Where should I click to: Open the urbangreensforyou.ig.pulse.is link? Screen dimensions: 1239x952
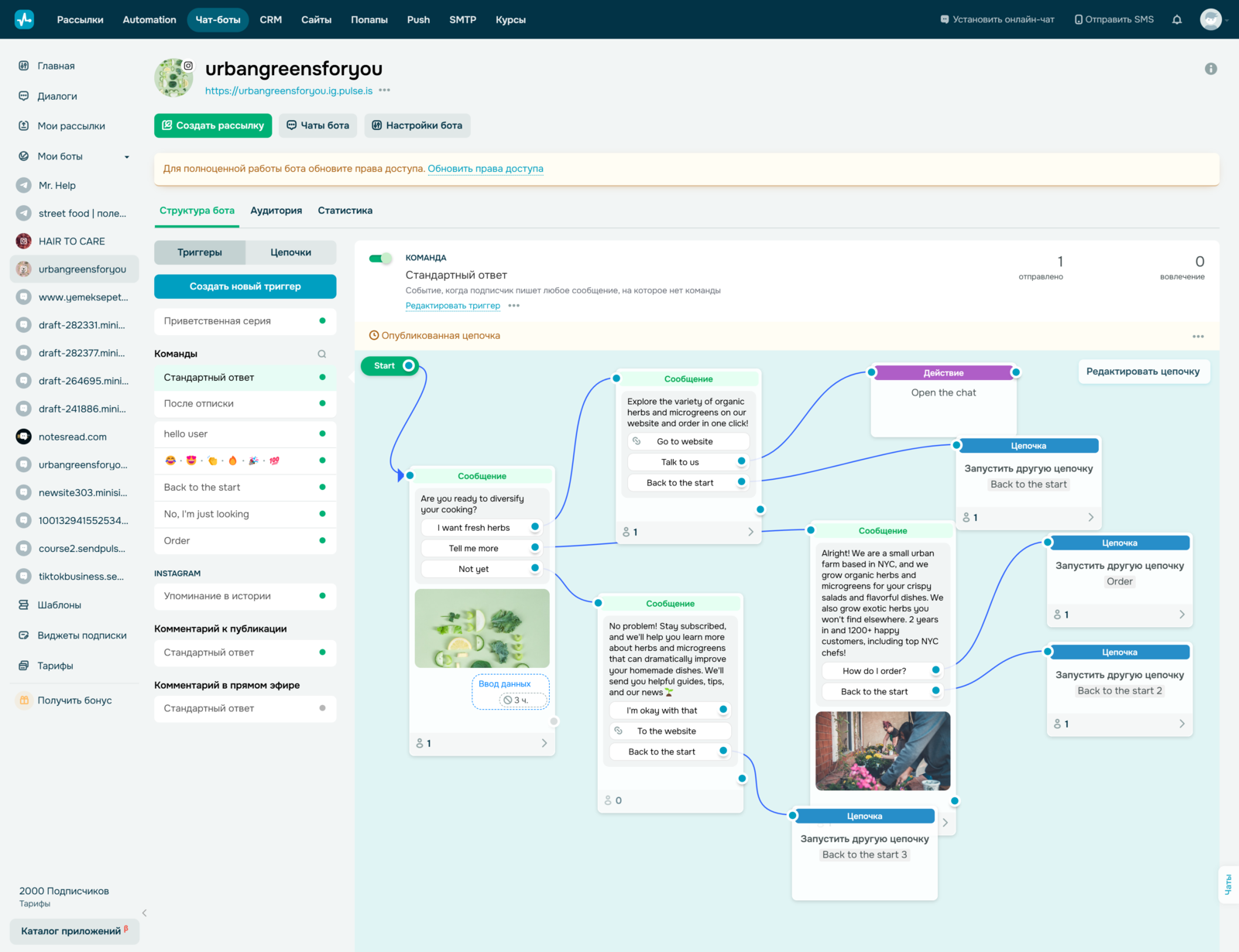289,91
